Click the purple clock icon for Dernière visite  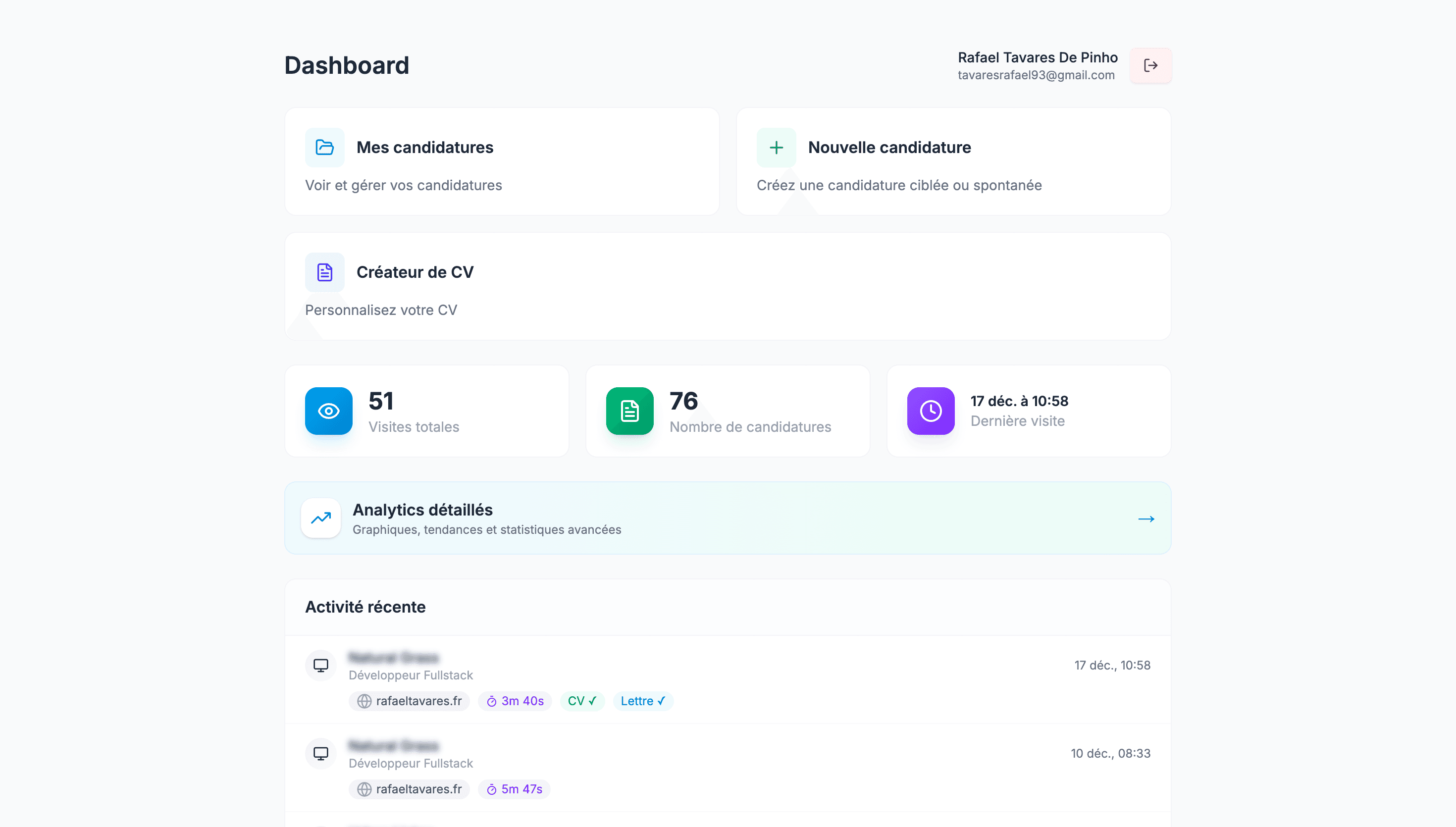(930, 411)
